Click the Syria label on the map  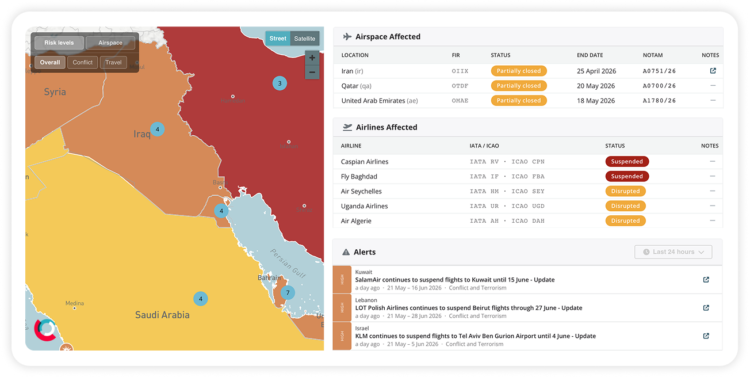[x=55, y=92]
